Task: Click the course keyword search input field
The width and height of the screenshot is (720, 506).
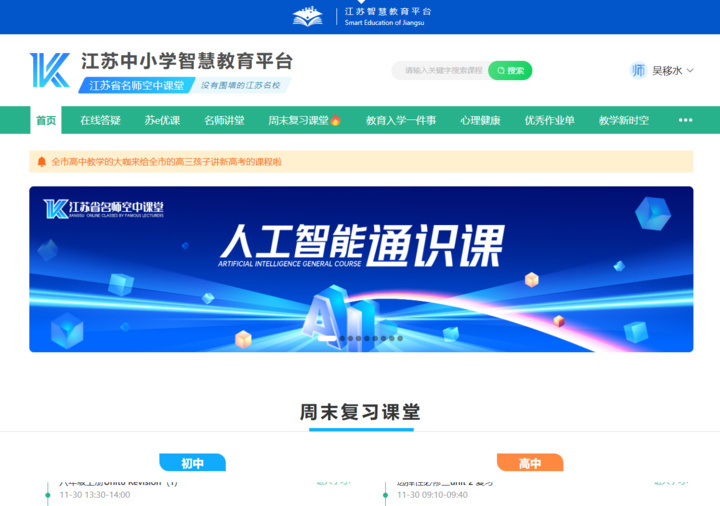Action: pyautogui.click(x=441, y=70)
